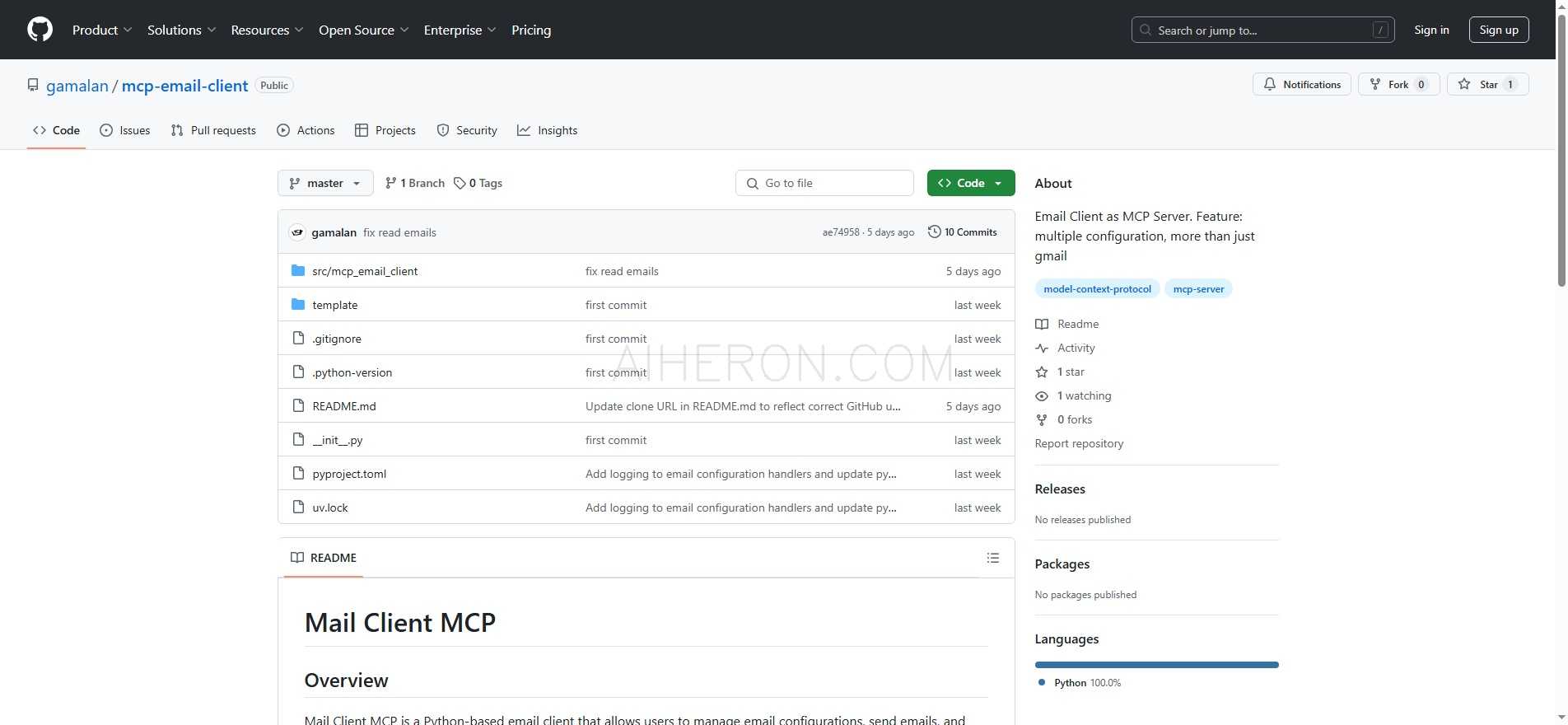Click the Python language bar

[x=1155, y=665]
